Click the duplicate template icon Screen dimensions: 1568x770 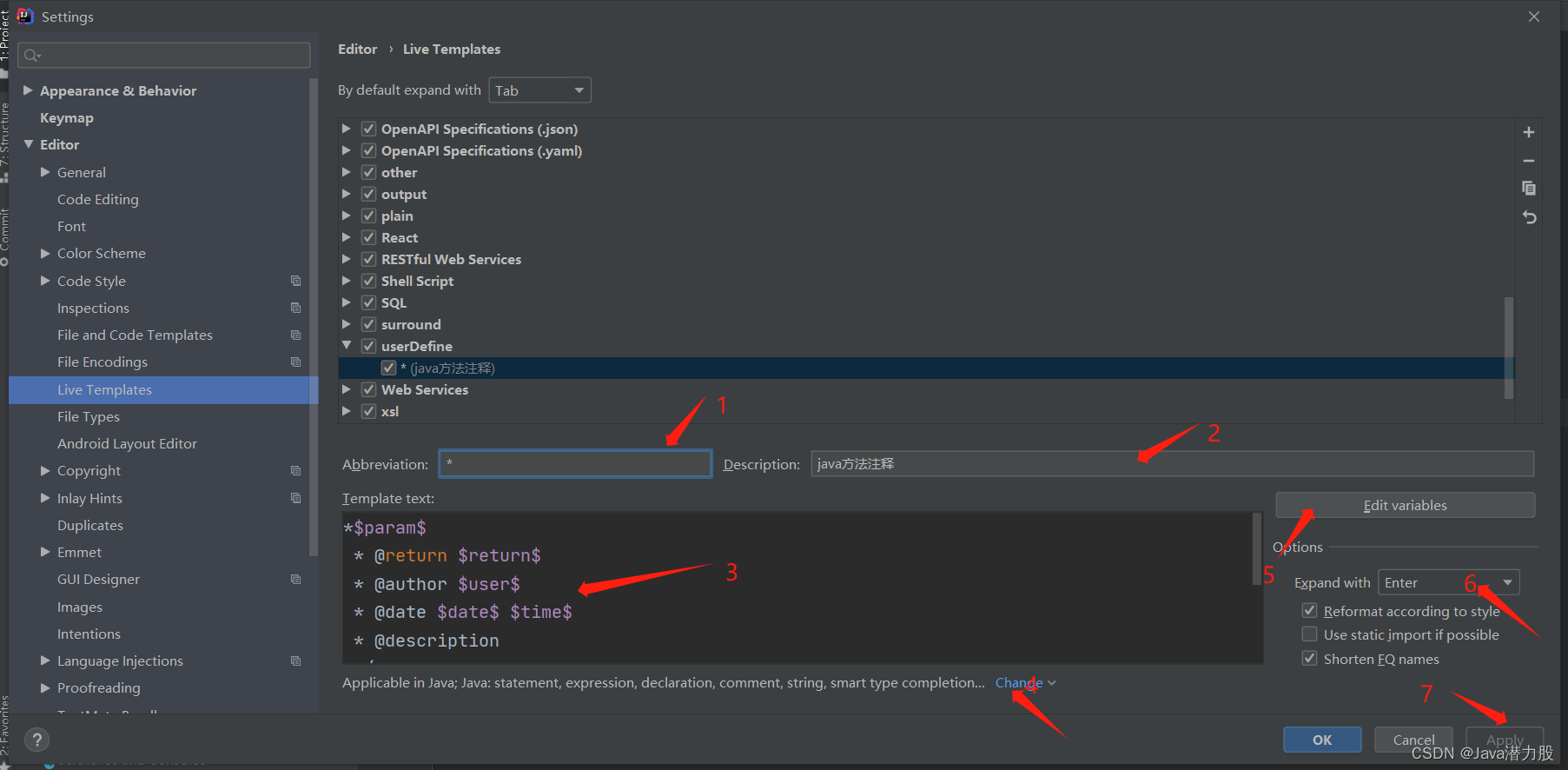[1529, 189]
